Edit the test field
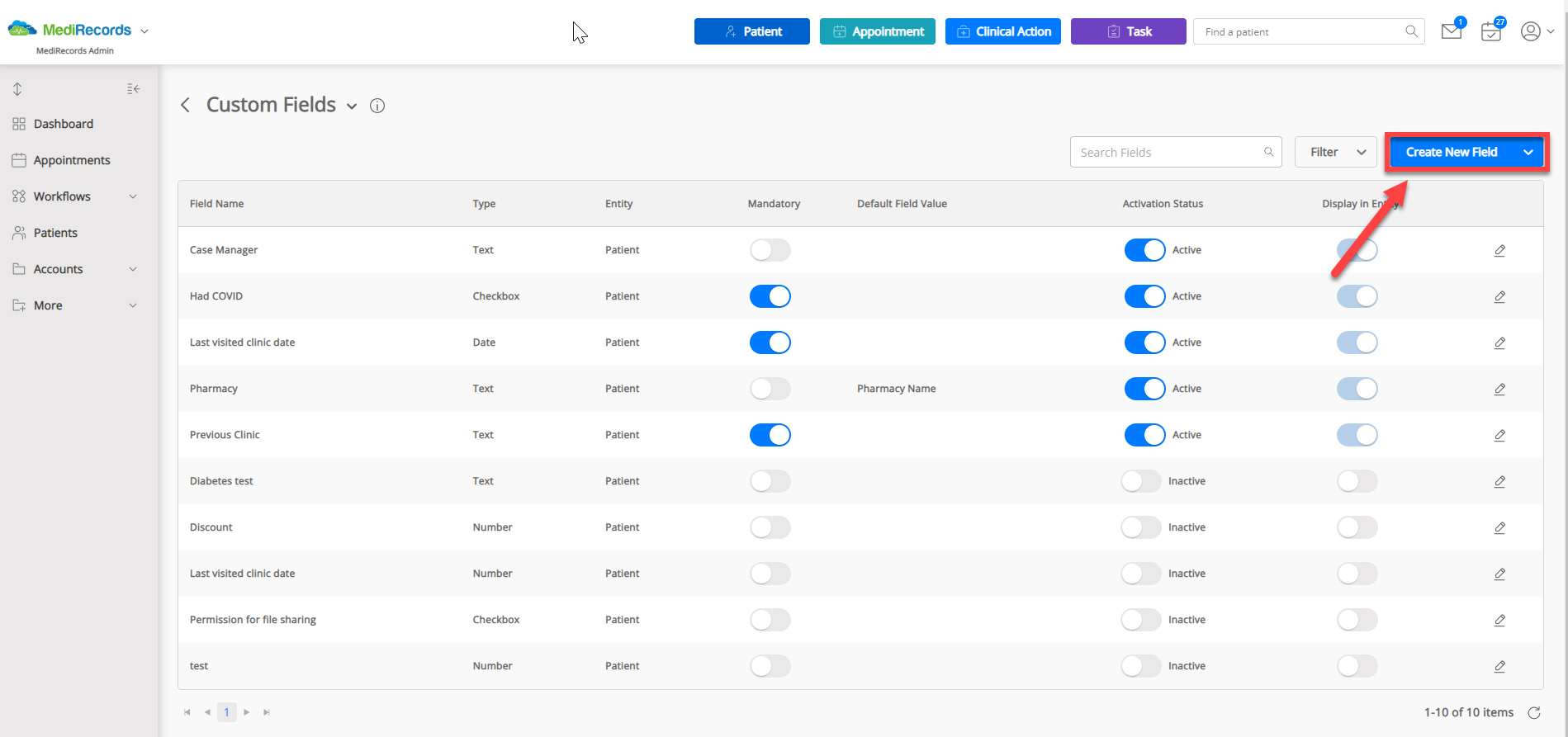Viewport: 1568px width, 737px height. tap(1499, 666)
